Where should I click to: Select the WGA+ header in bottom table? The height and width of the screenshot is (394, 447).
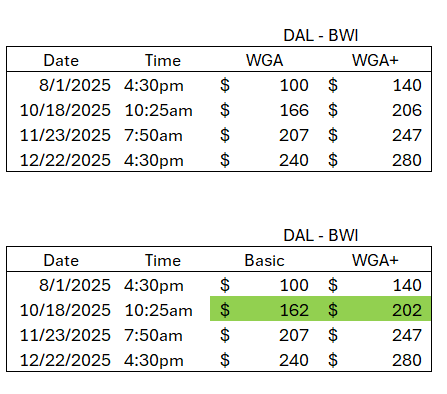(375, 260)
